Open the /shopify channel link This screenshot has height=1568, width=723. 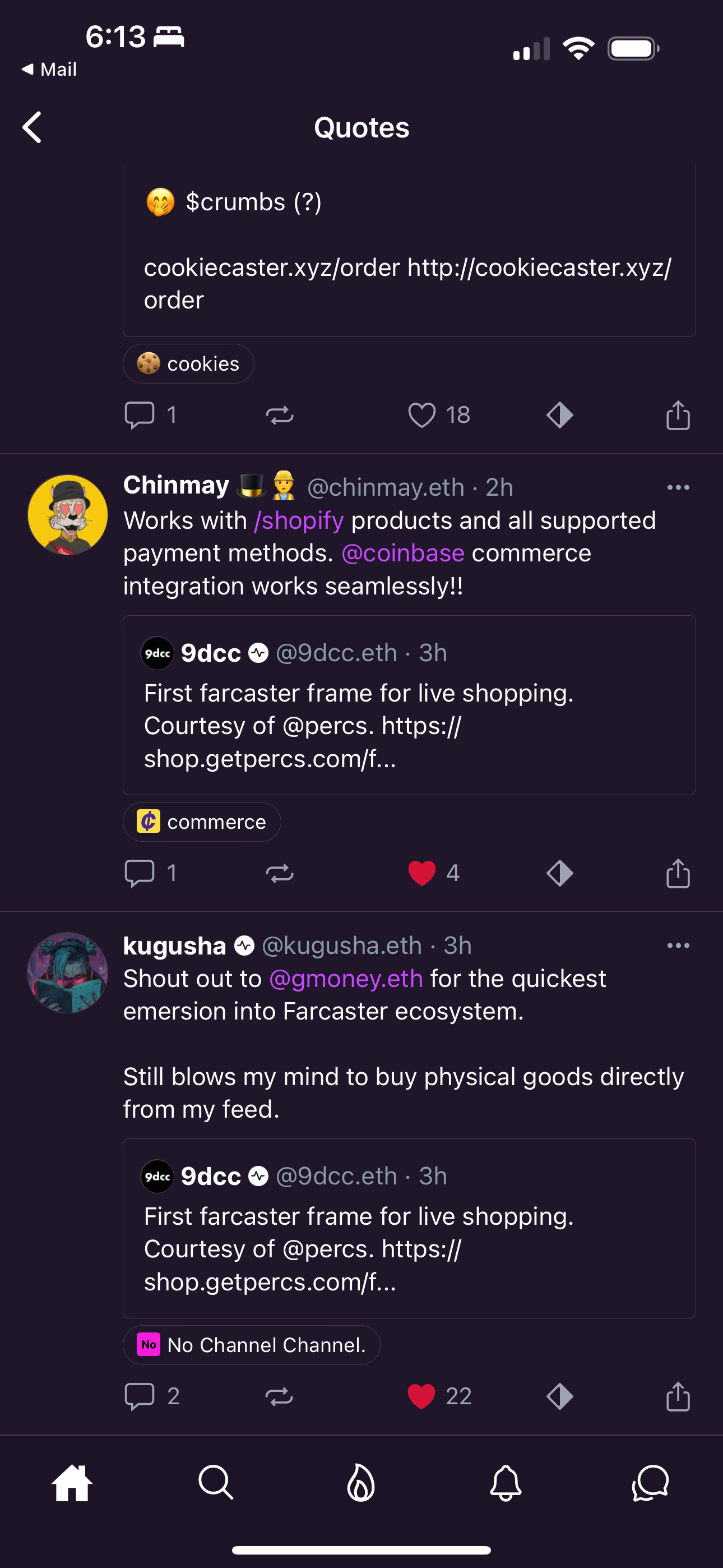pyautogui.click(x=299, y=520)
